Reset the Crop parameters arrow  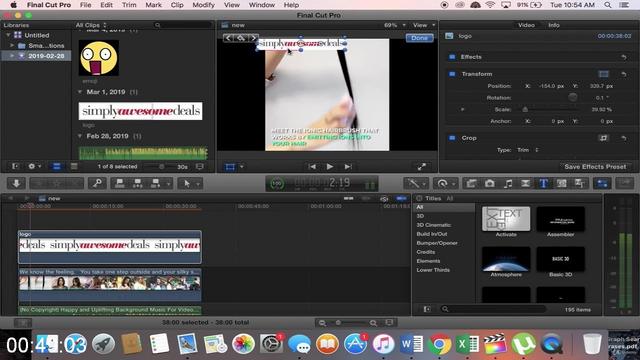[624, 138]
